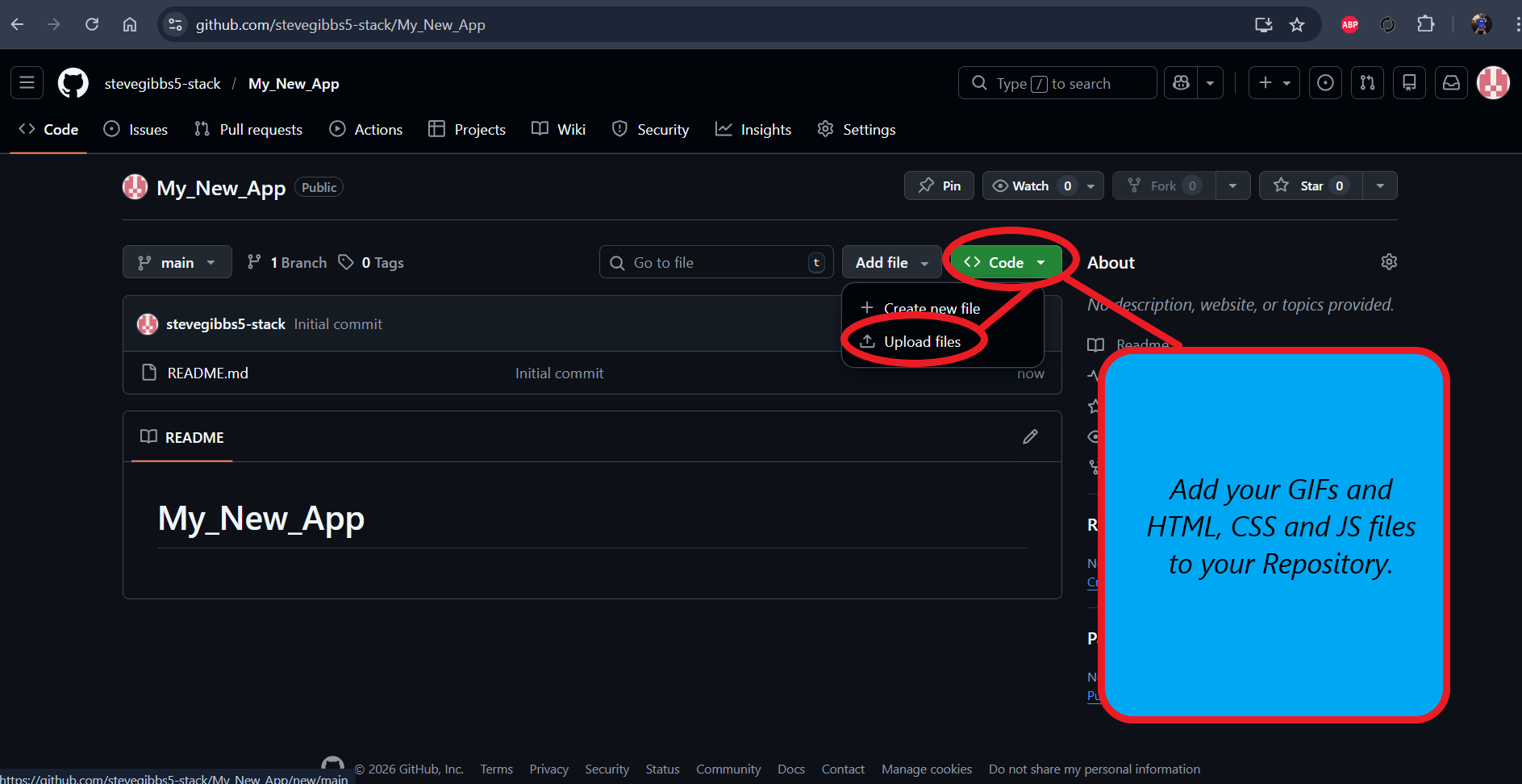Viewport: 1522px width, 784px height.
Task: Switch to the Pull requests tab
Action: (248, 130)
